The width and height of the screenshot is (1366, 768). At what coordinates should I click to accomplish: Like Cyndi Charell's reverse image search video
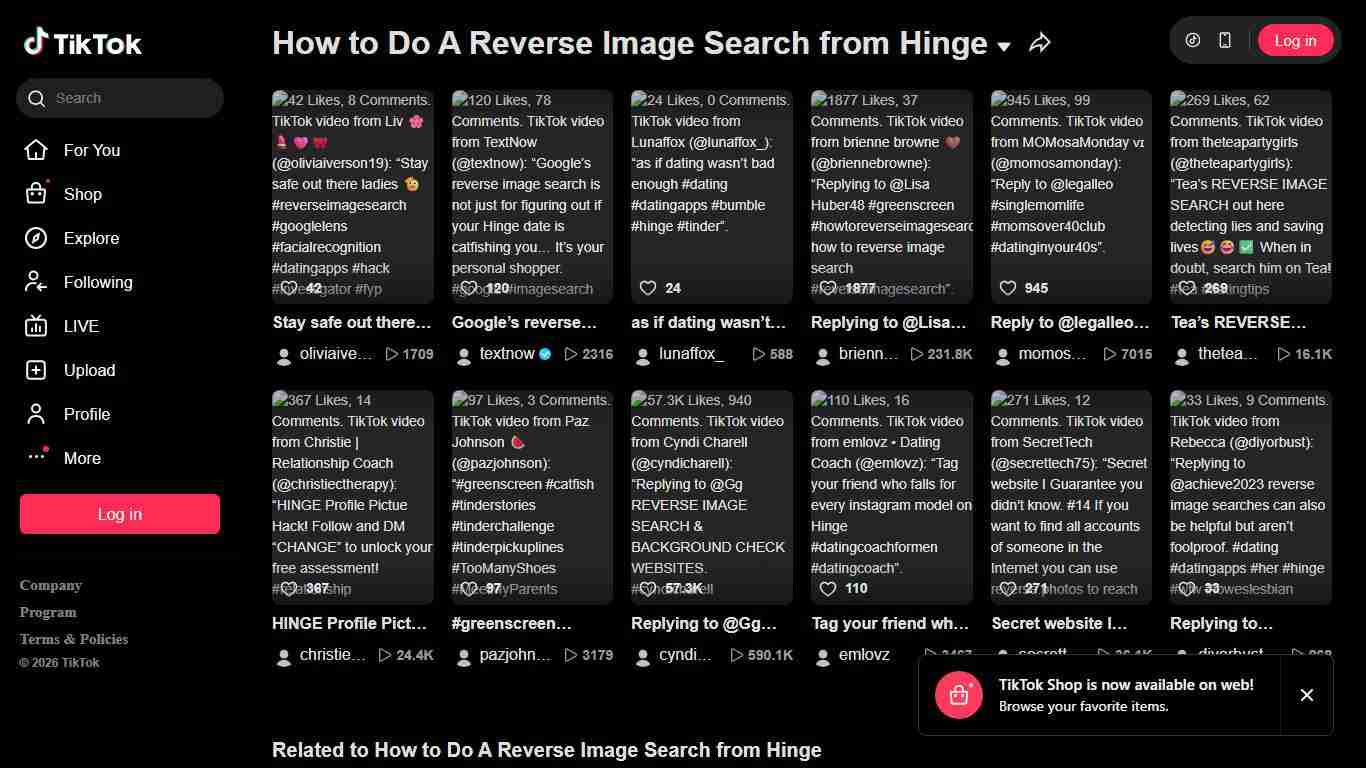(646, 588)
